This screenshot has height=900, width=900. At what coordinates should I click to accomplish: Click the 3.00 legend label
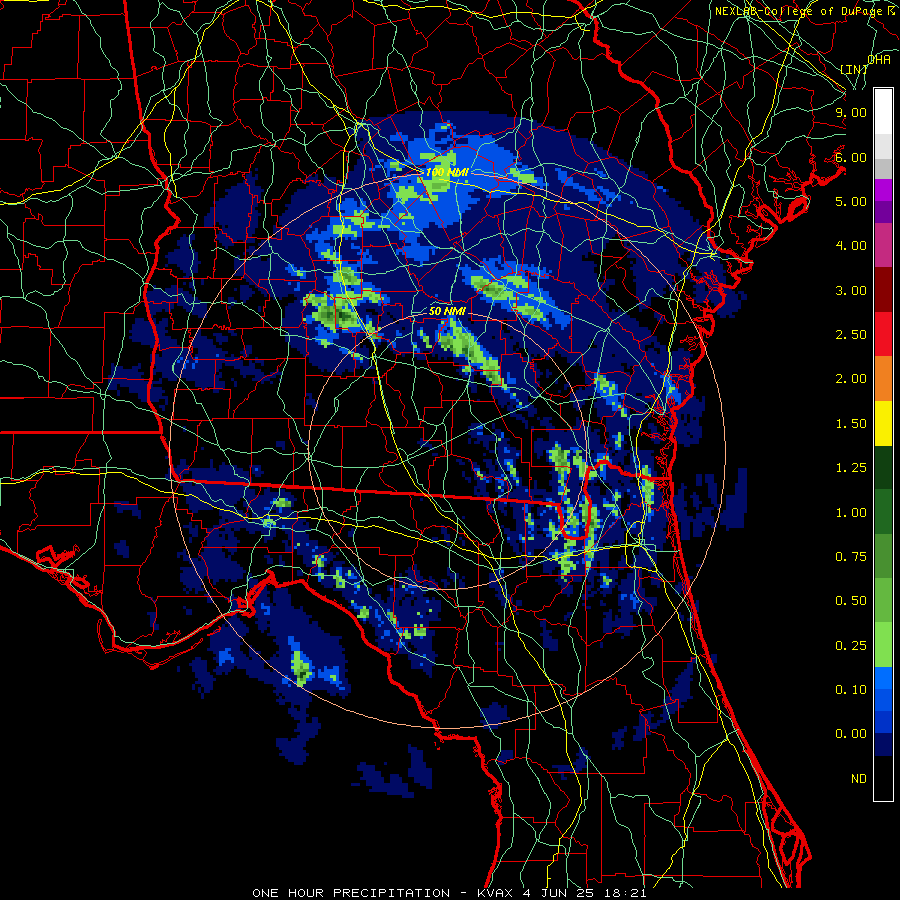point(851,290)
